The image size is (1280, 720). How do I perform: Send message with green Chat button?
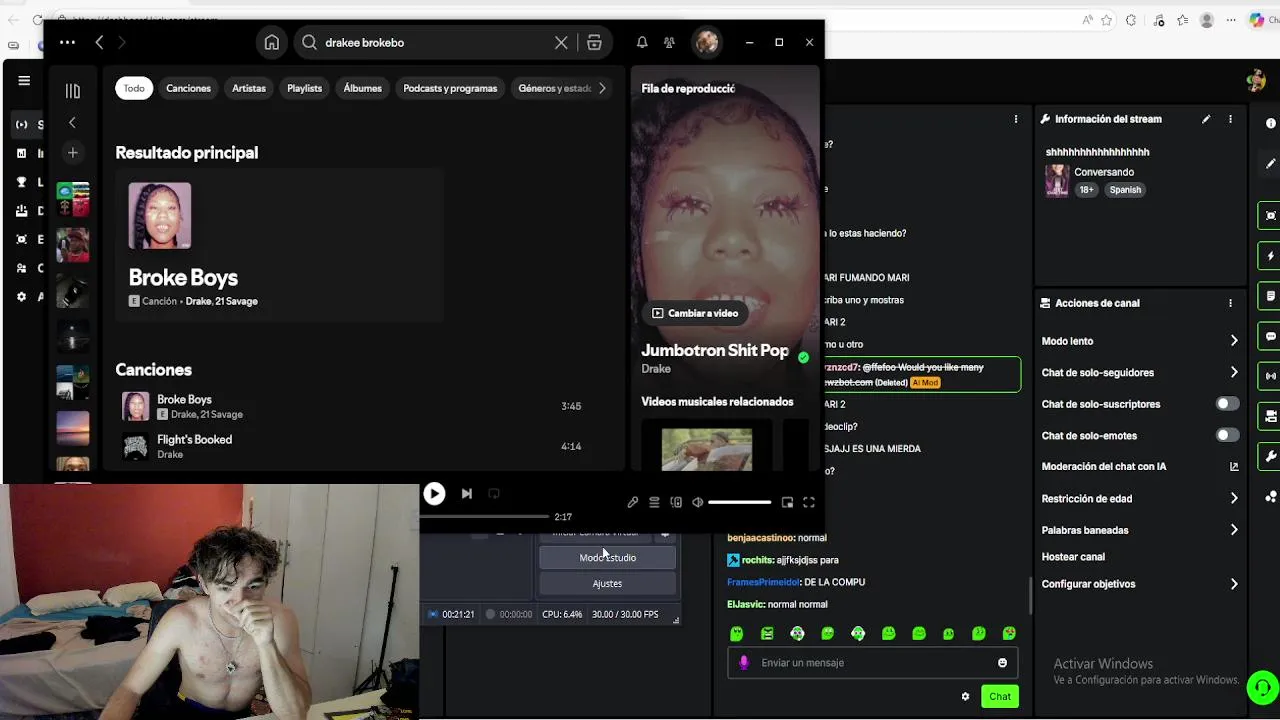1000,696
